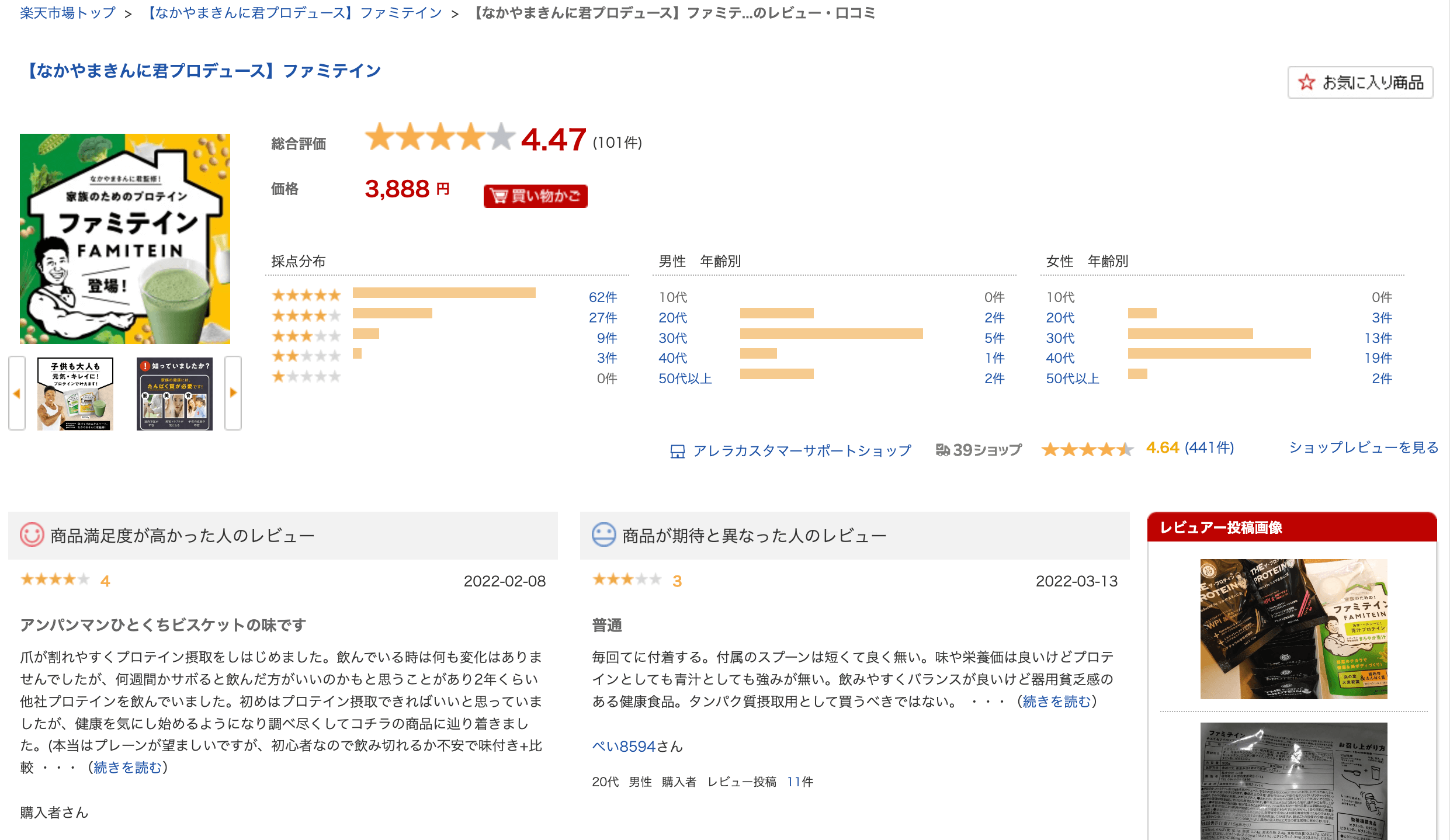Open second reviewer-posted label photo
1450x840 pixels.
1293,782
